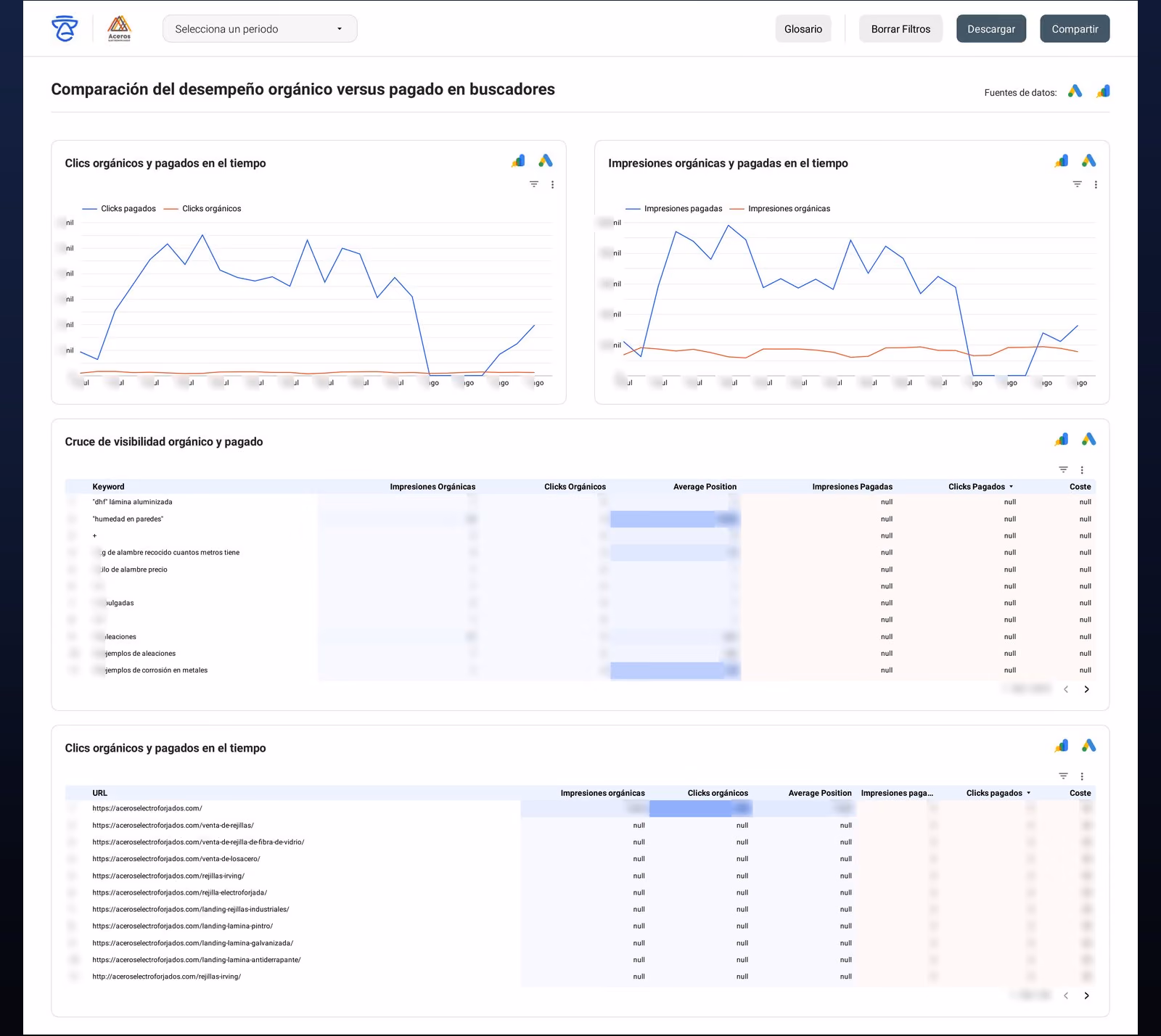Click the Borrar Filtros button

pyautogui.click(x=901, y=29)
